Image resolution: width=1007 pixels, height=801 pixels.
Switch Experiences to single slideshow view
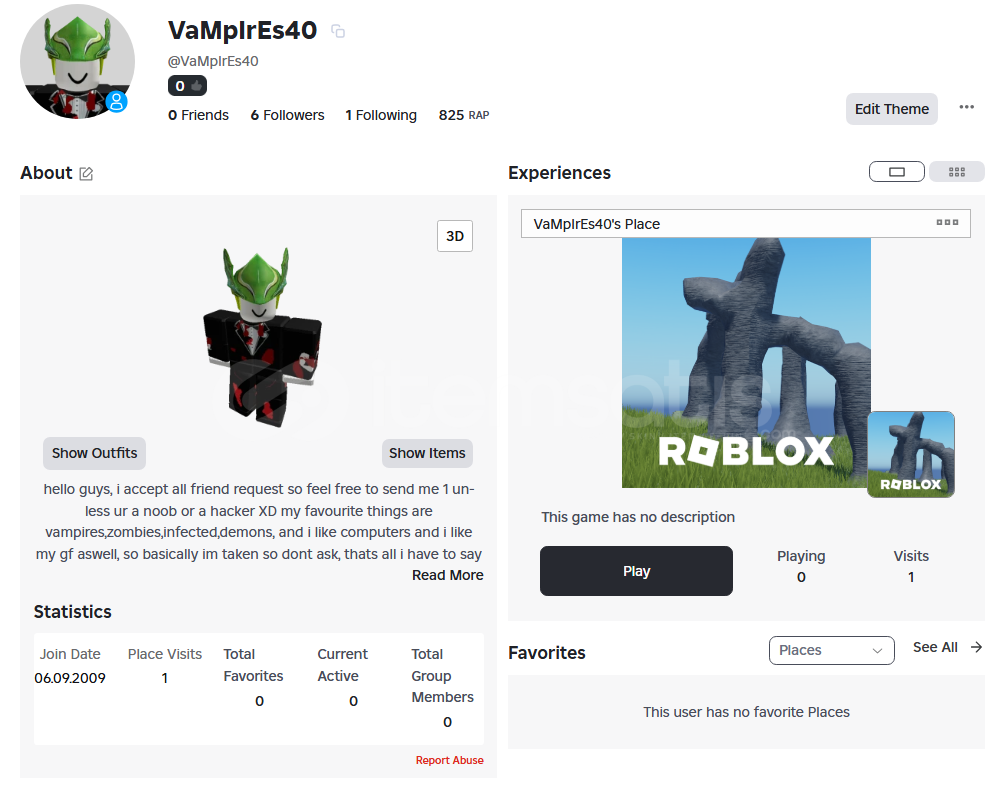897,172
